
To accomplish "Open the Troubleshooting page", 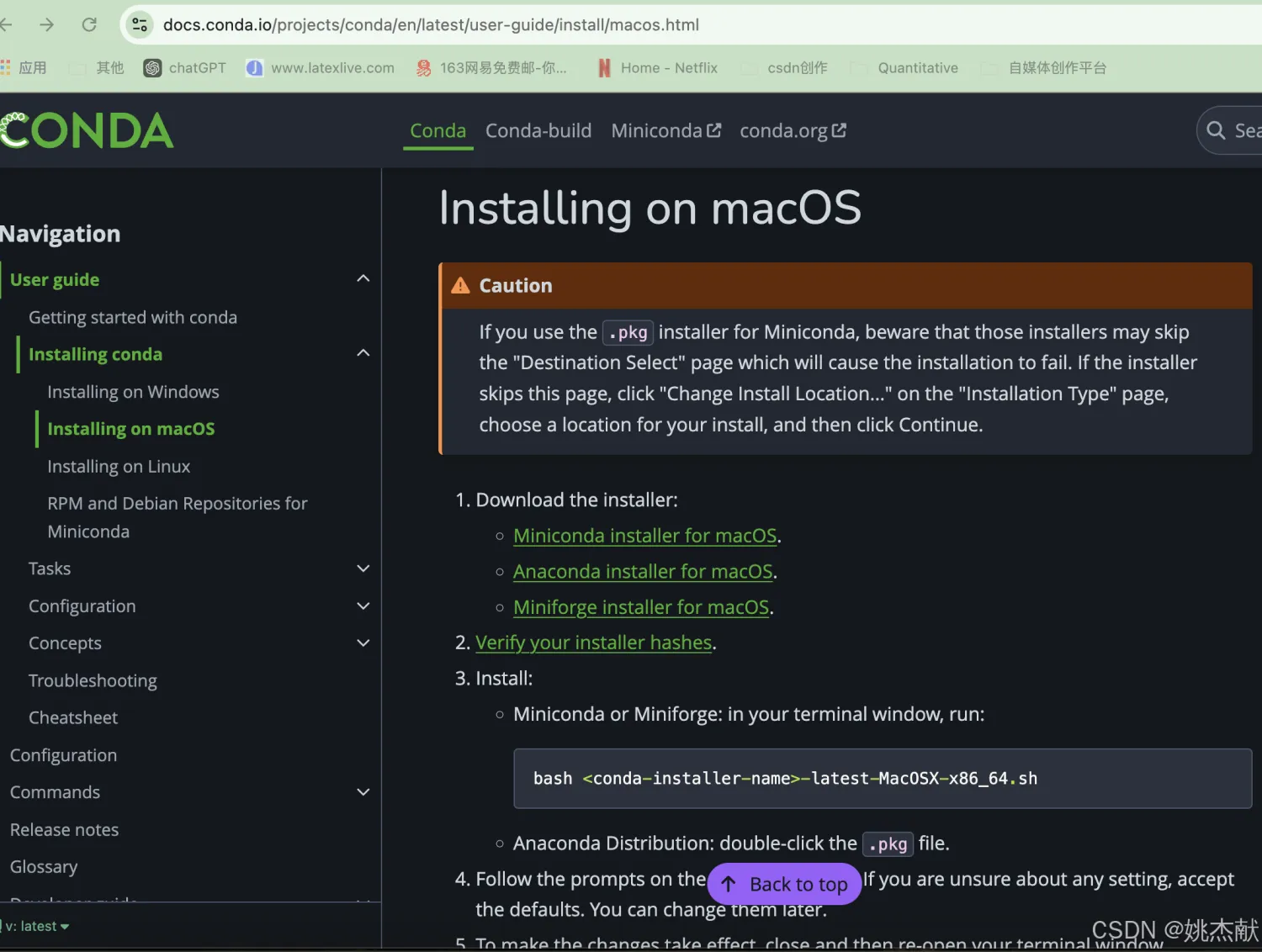I will 93,680.
